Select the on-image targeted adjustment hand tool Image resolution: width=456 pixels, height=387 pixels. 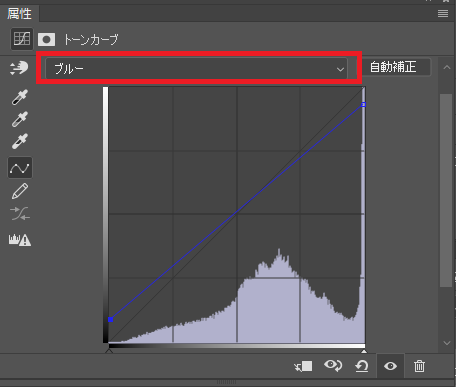click(x=19, y=68)
